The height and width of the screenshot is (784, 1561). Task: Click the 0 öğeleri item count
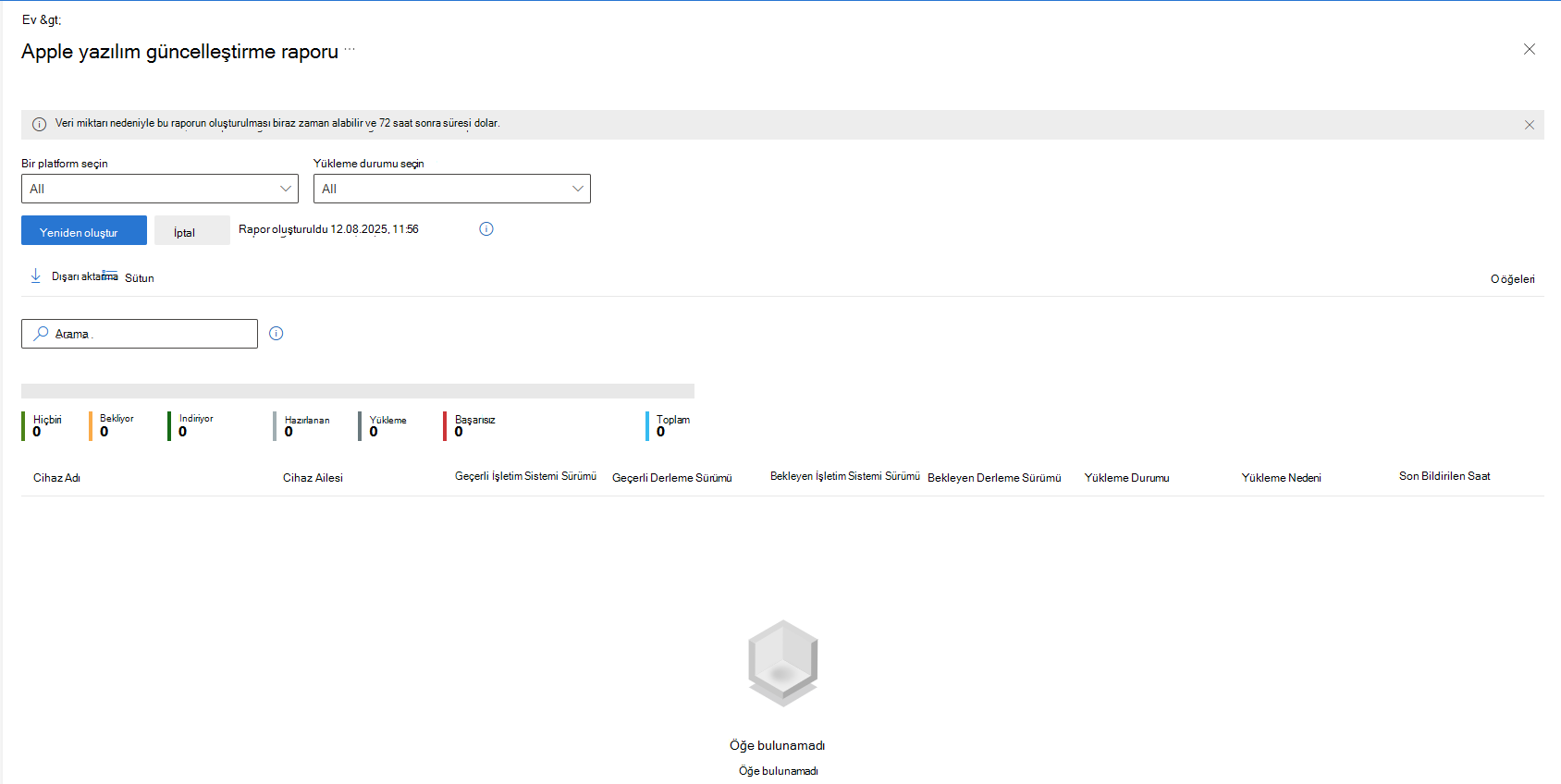coord(1513,279)
